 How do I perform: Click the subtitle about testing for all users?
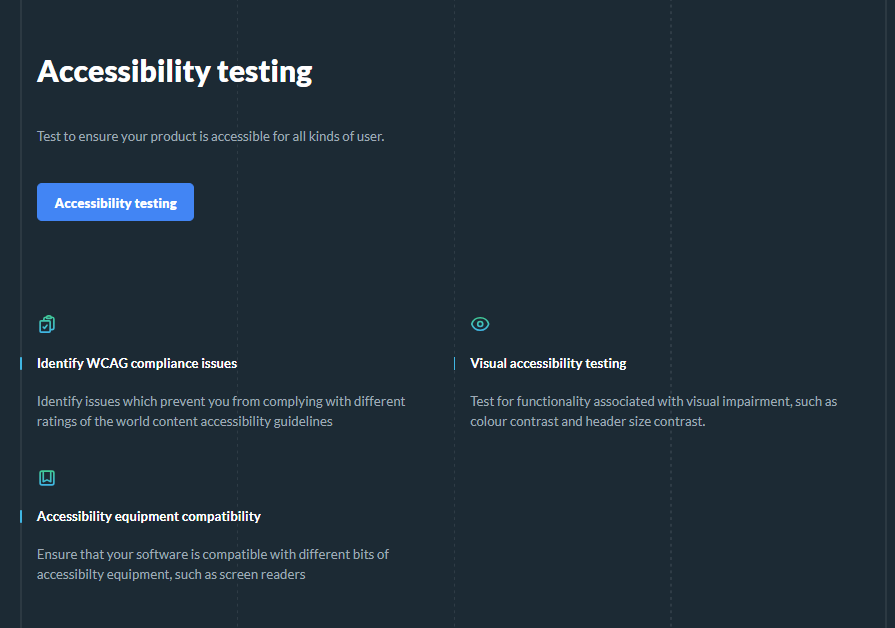pyautogui.click(x=210, y=136)
